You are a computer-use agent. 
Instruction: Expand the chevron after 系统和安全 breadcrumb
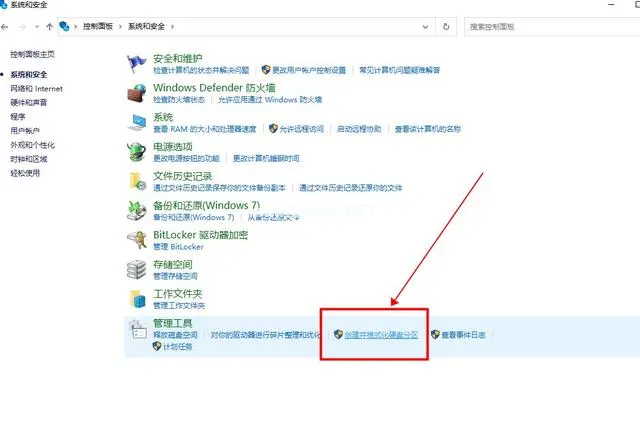pyautogui.click(x=170, y=27)
